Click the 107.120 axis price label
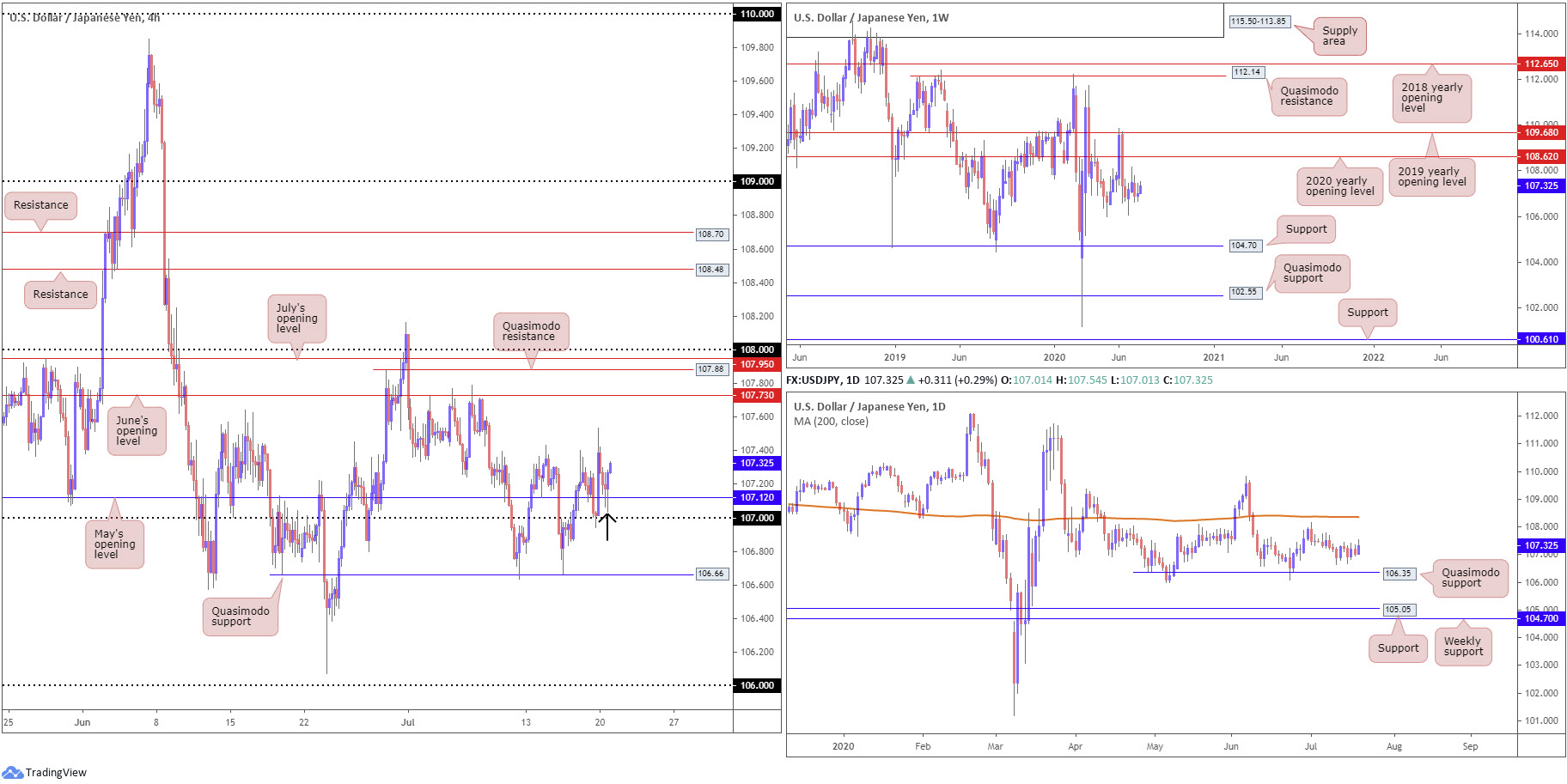 [x=757, y=497]
